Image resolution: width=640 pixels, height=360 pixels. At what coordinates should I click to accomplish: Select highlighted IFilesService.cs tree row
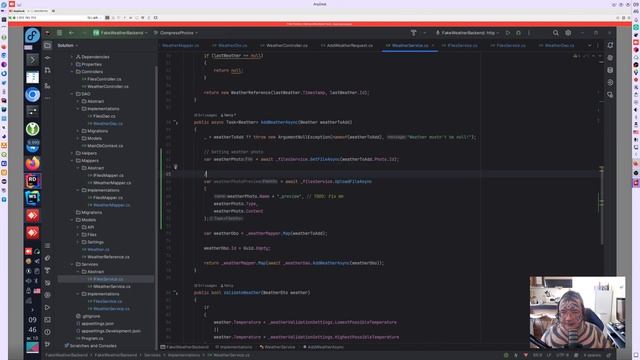click(x=106, y=279)
